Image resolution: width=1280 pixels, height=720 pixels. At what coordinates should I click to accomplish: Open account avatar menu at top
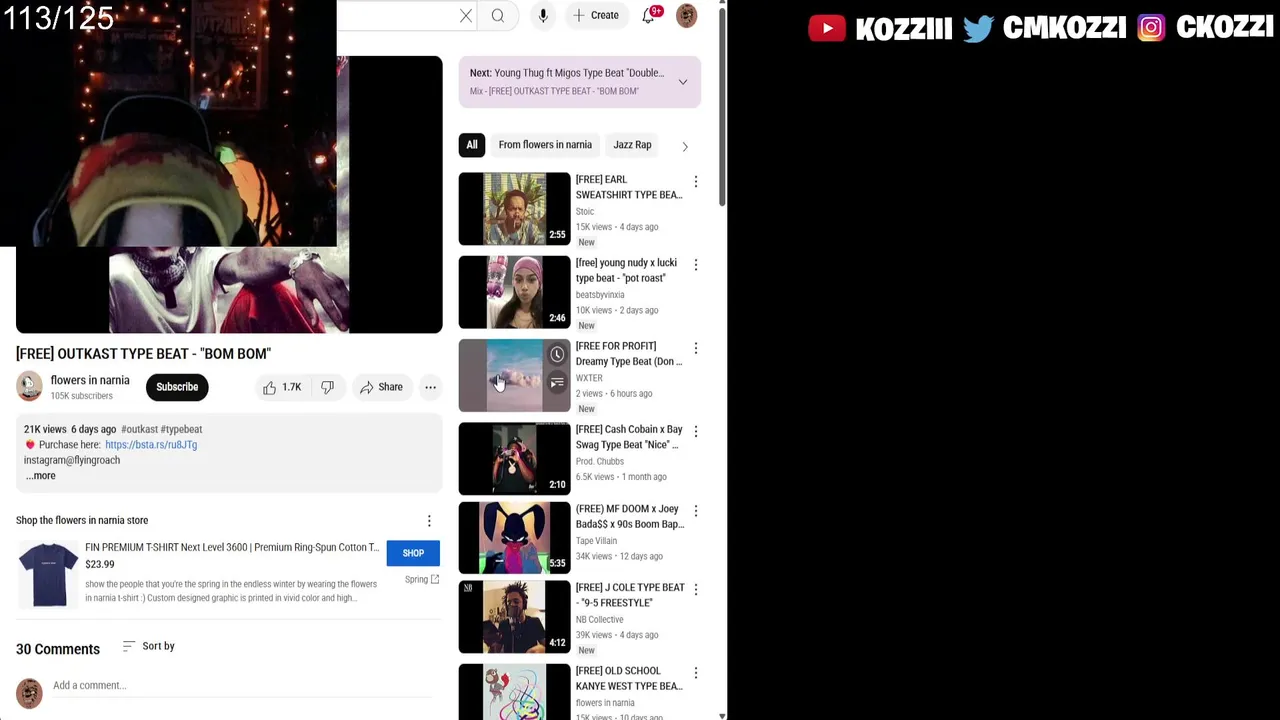pos(686,15)
